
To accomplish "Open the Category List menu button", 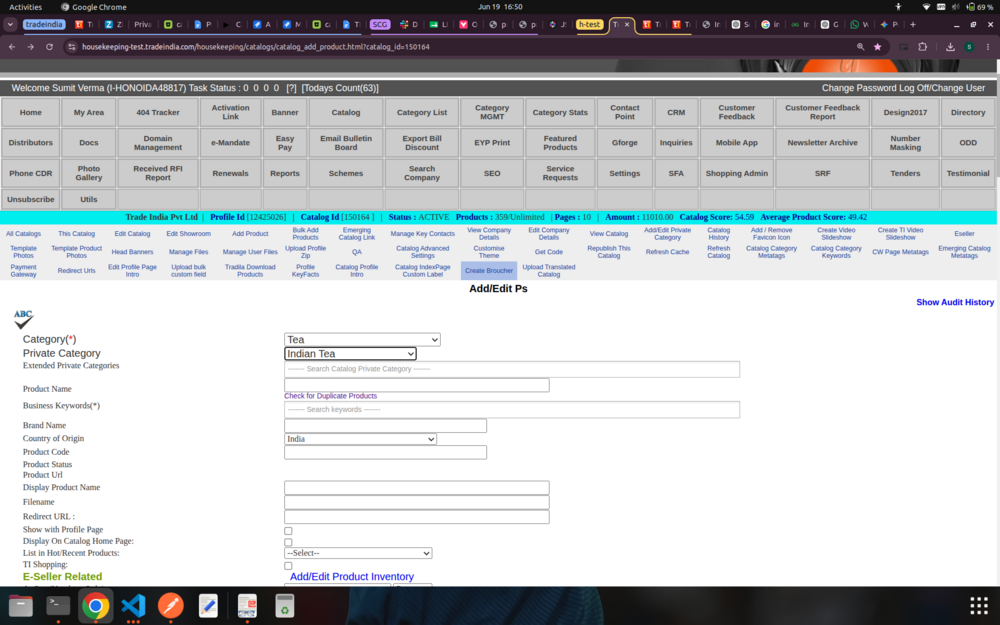I will tap(422, 112).
